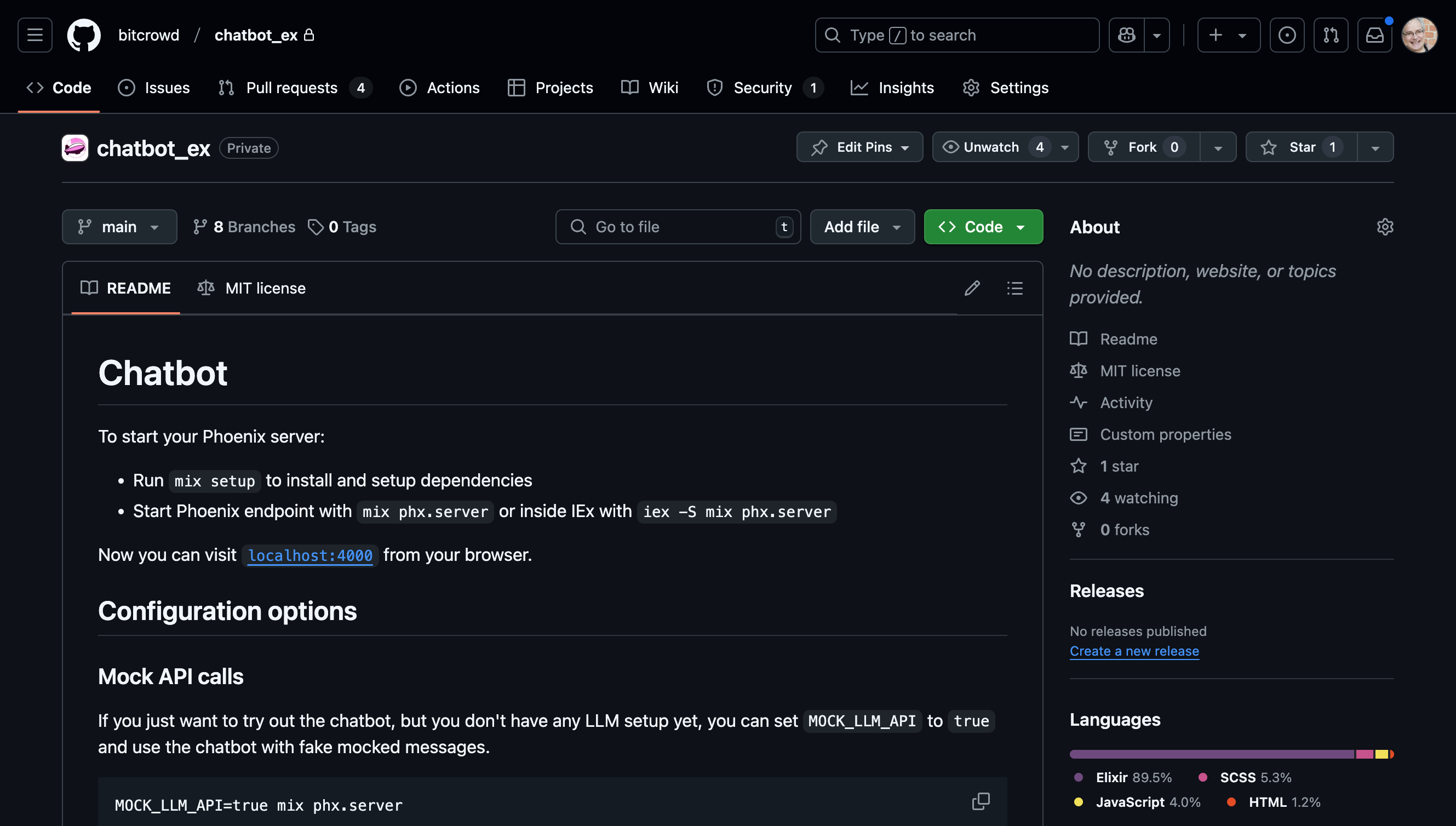
Task: Expand the Add file dropdown
Action: click(x=862, y=226)
